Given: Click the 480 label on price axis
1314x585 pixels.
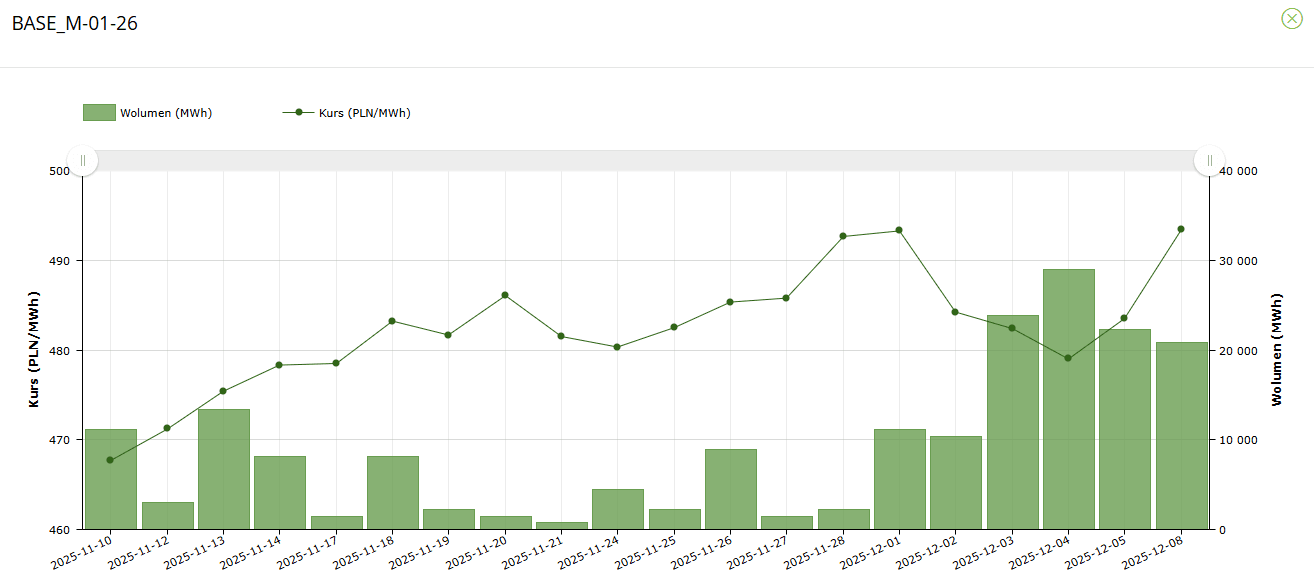Looking at the screenshot, I should click(59, 351).
